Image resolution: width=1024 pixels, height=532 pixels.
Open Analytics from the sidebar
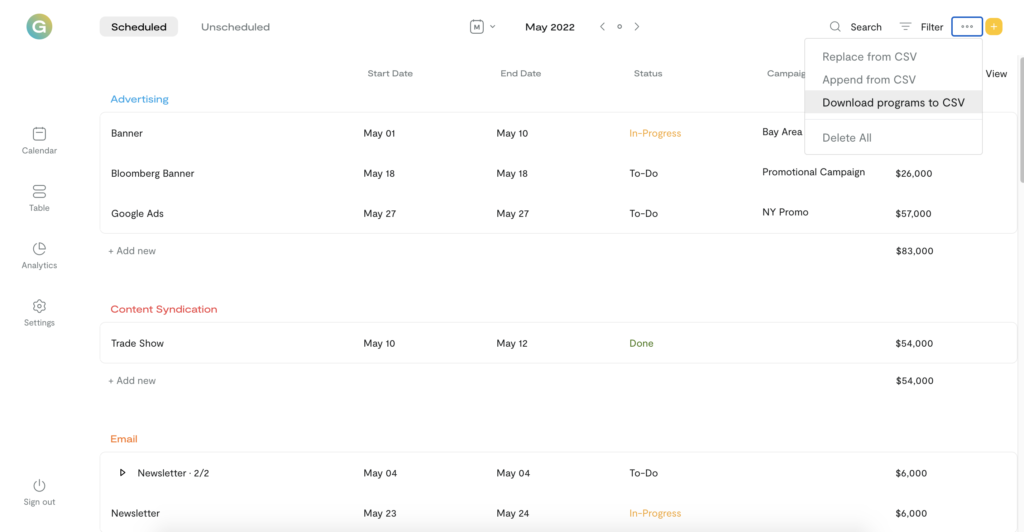[39, 249]
